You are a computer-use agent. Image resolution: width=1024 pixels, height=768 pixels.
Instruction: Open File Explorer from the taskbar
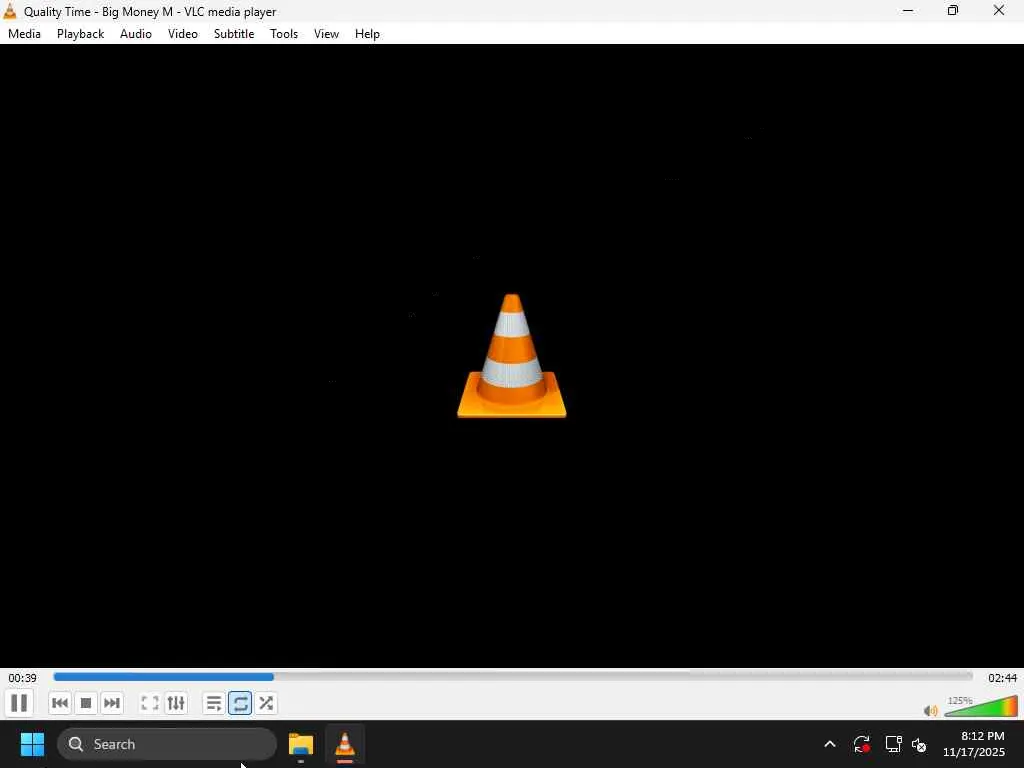coord(301,744)
